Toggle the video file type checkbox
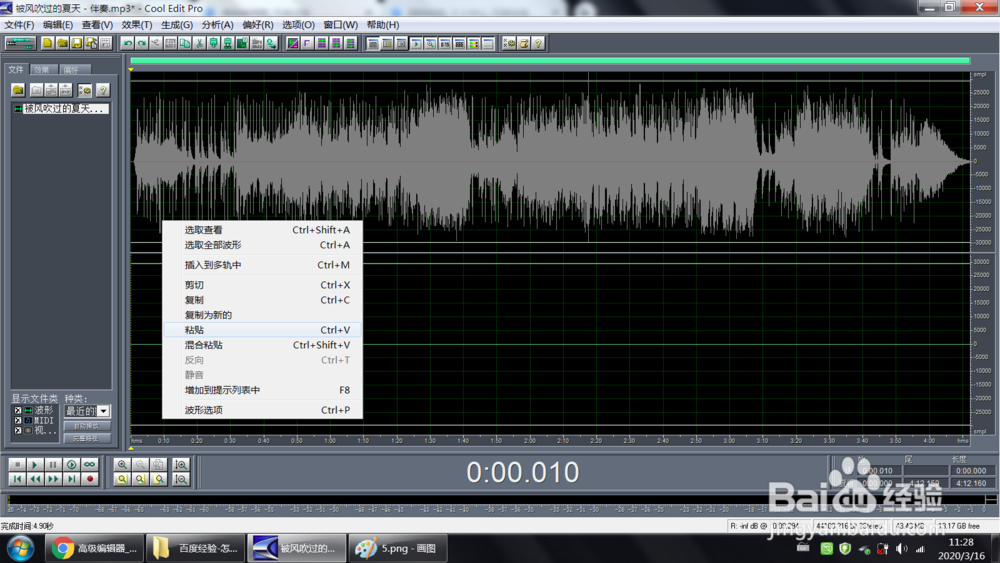Screen dimensions: 1000x563 pyautogui.click(x=18, y=430)
